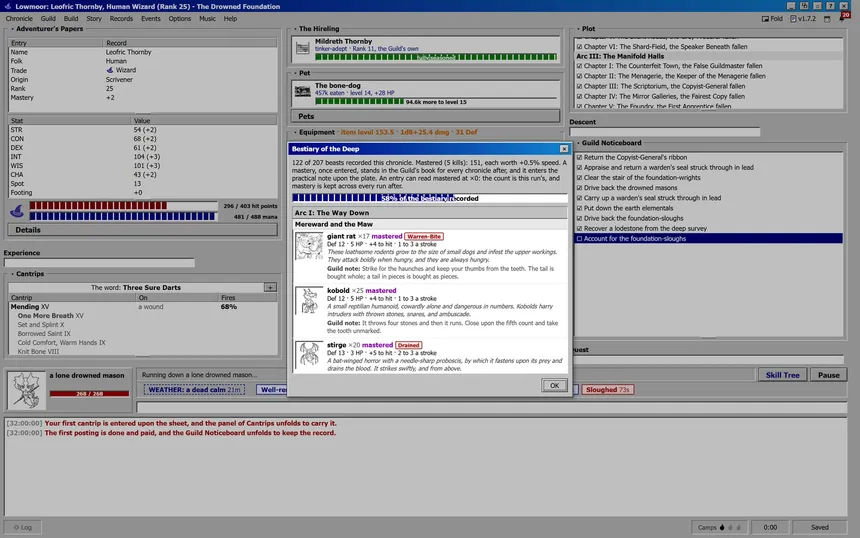Click the Fold panel icon
Viewport: 860px width, 538px height.
click(x=765, y=19)
